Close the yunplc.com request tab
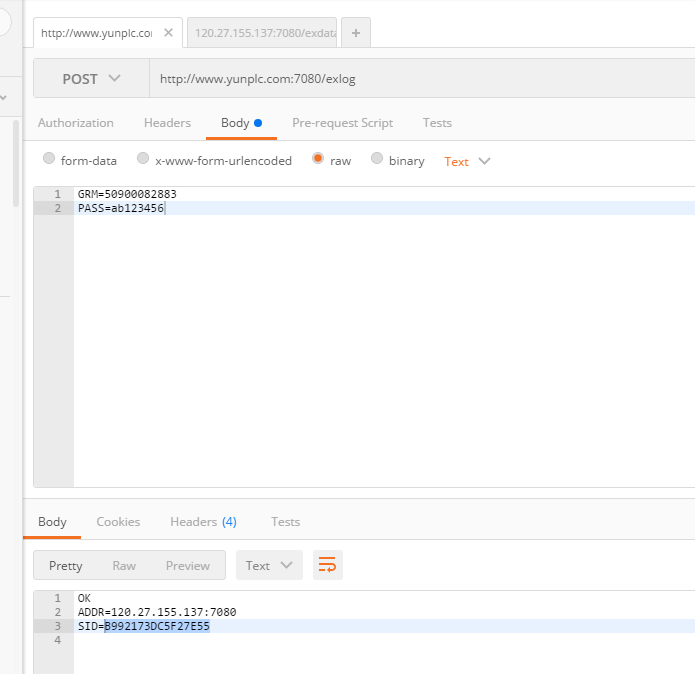695x674 pixels. click(x=168, y=32)
